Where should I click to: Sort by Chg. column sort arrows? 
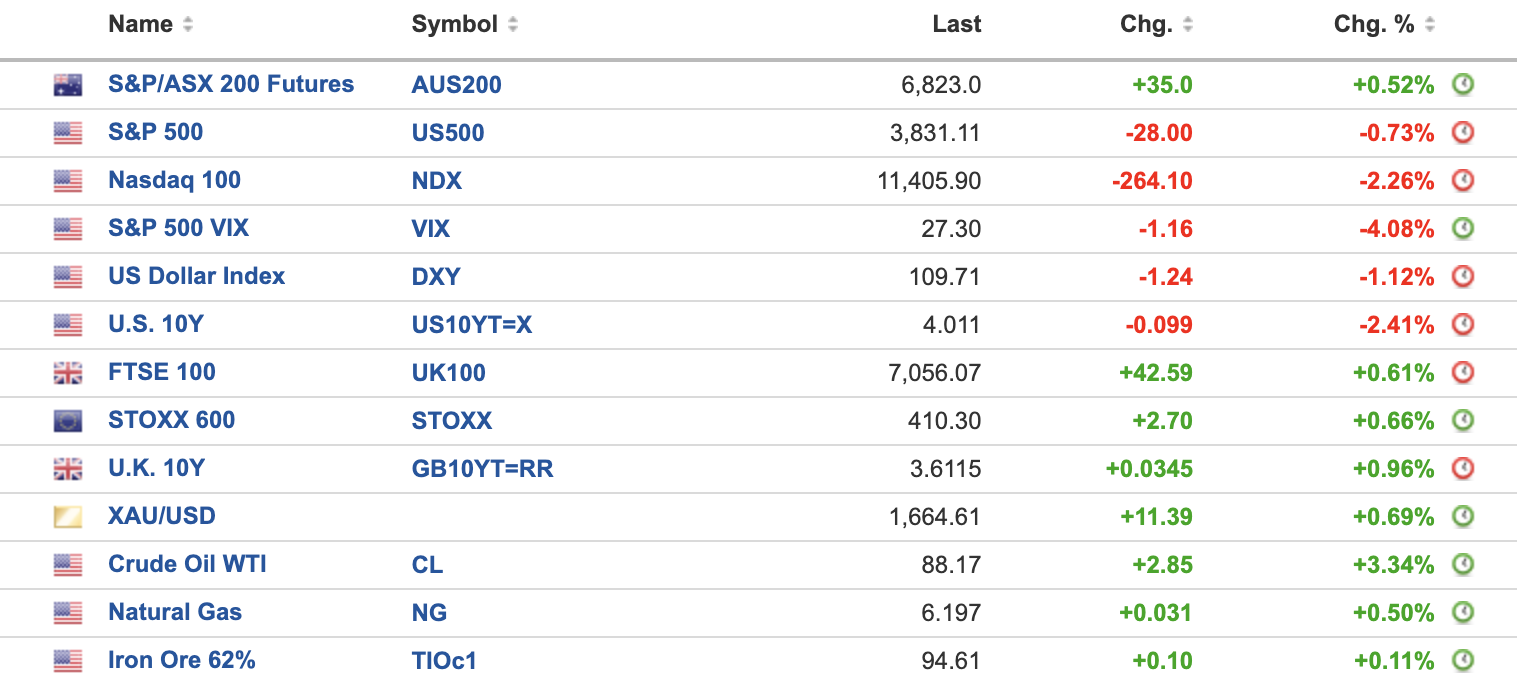(1188, 25)
